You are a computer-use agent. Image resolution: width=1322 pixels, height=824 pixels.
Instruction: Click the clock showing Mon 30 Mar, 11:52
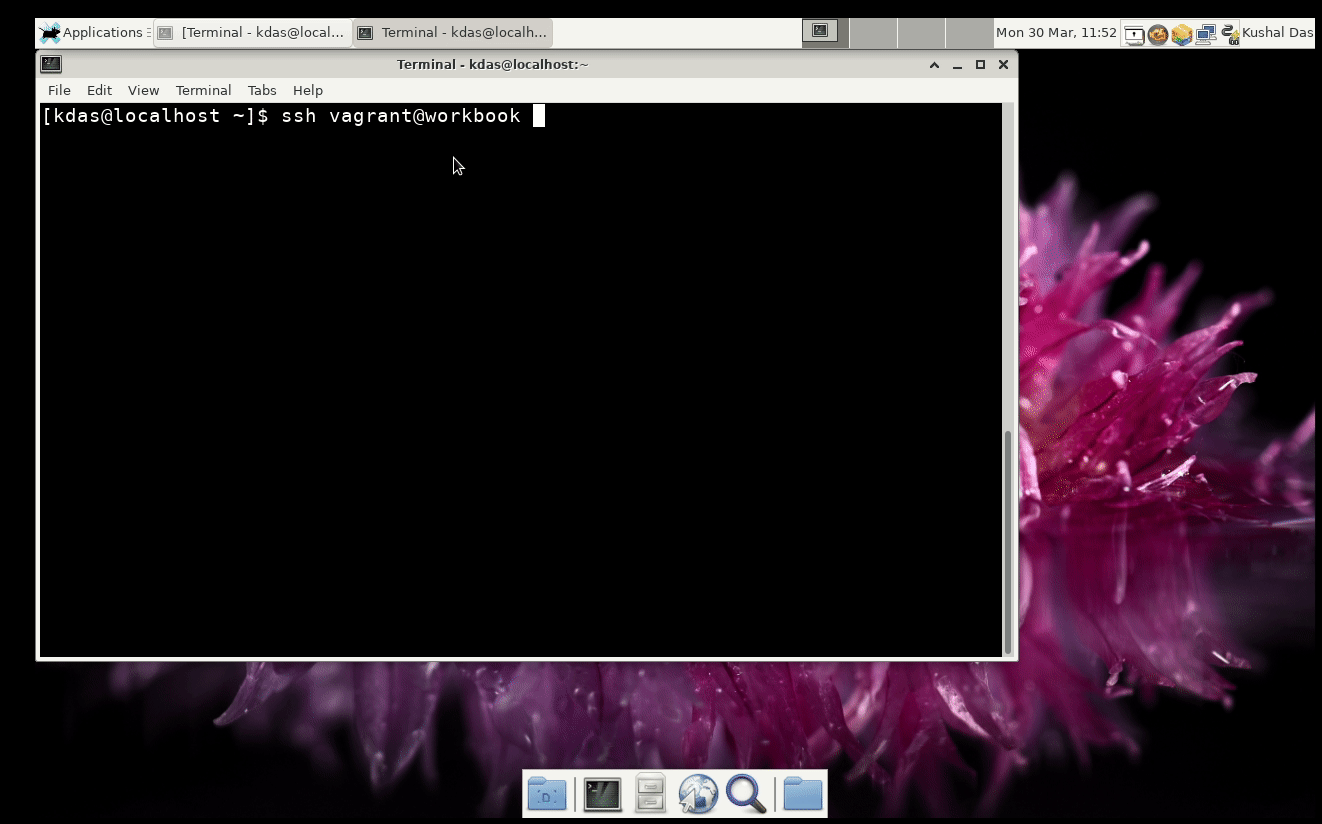pos(1056,33)
